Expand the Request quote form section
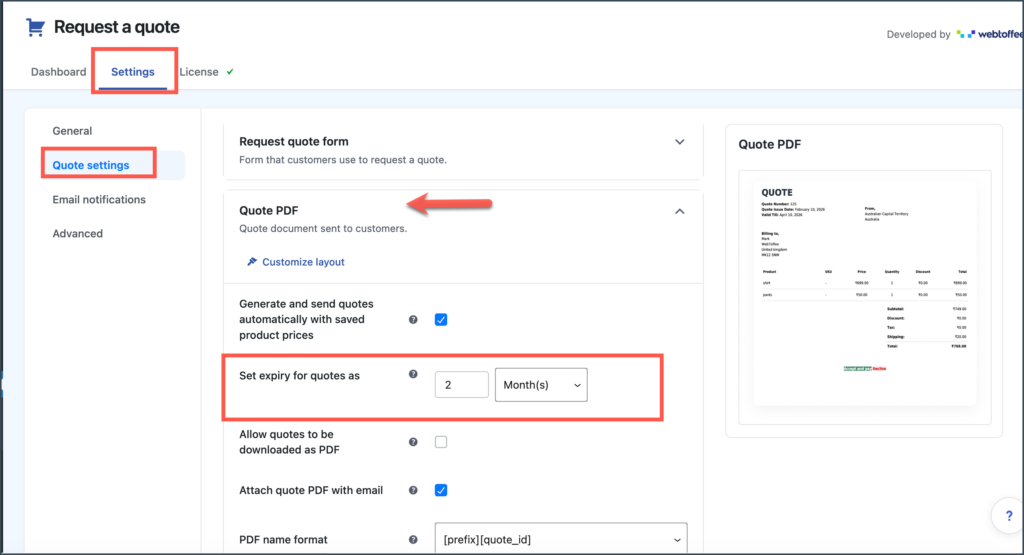 point(680,142)
